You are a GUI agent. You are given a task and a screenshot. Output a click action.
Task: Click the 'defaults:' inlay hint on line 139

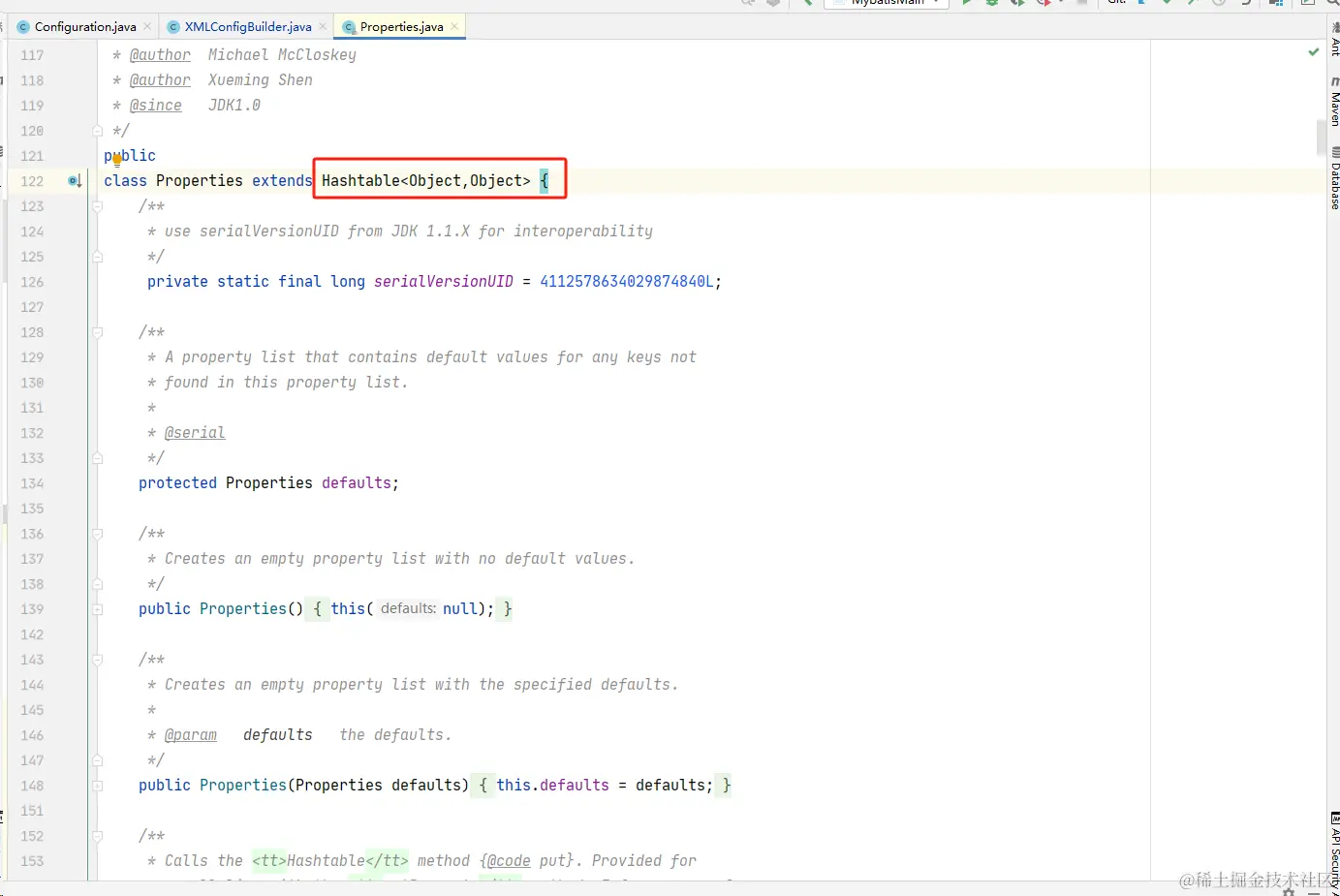pyautogui.click(x=408, y=609)
